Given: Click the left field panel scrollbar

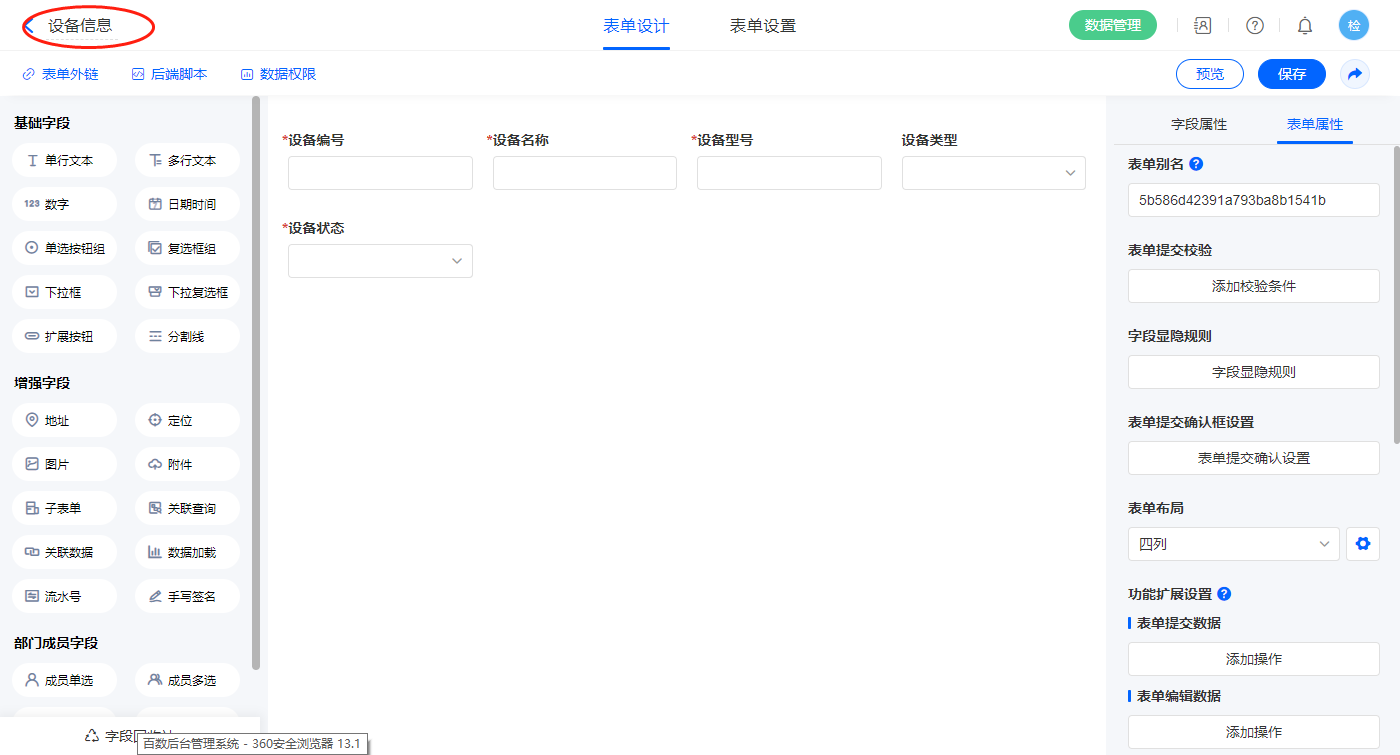Looking at the screenshot, I should (x=256, y=380).
